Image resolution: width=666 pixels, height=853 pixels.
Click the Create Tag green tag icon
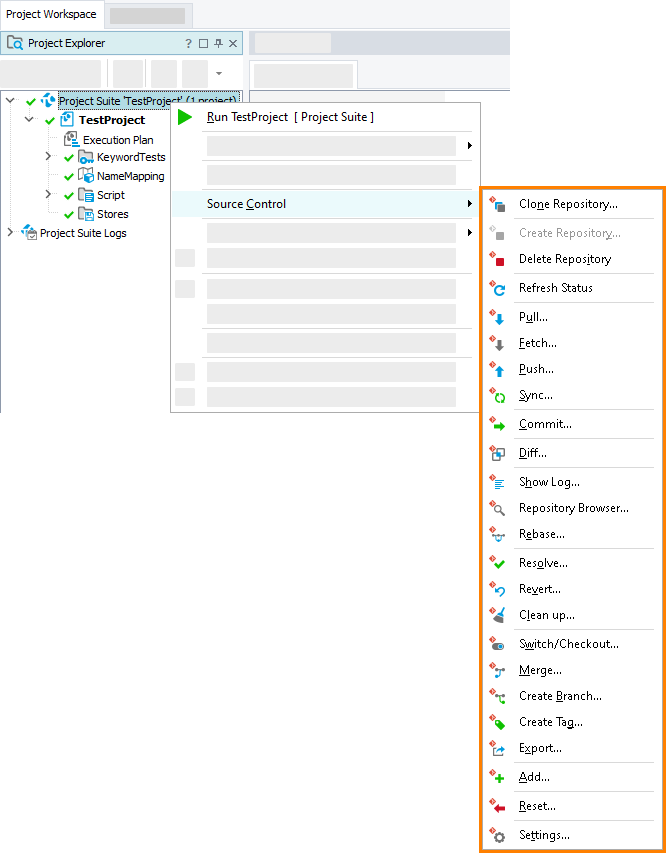[497, 722]
